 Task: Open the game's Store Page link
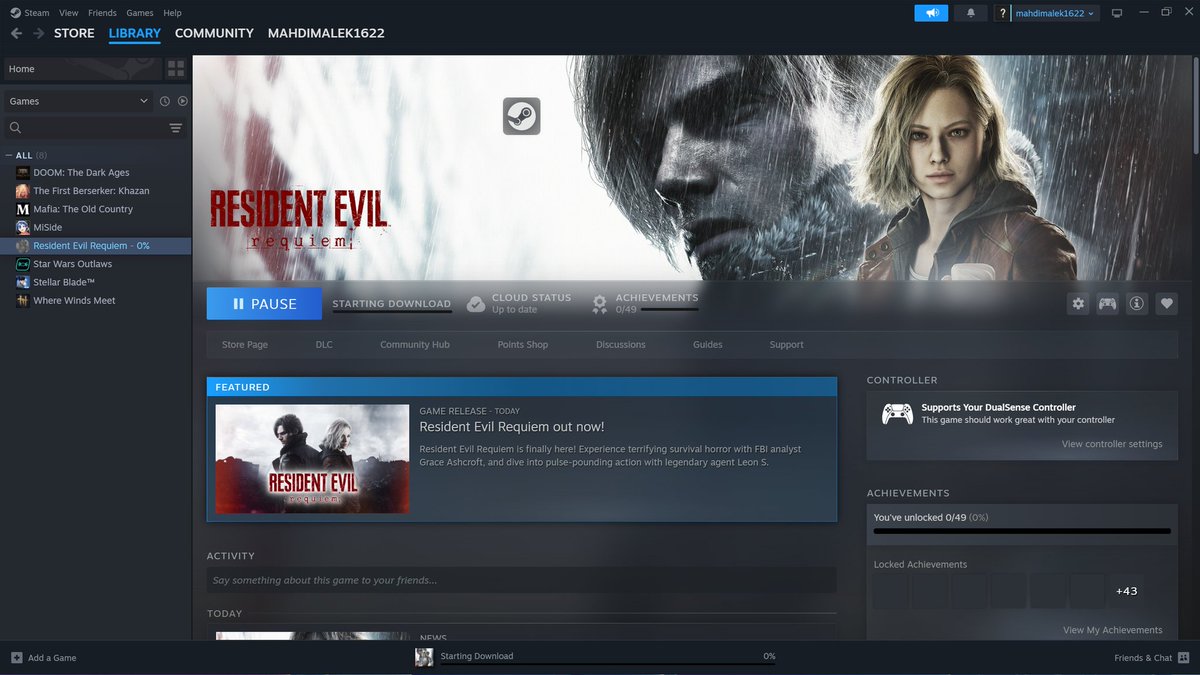tap(245, 345)
